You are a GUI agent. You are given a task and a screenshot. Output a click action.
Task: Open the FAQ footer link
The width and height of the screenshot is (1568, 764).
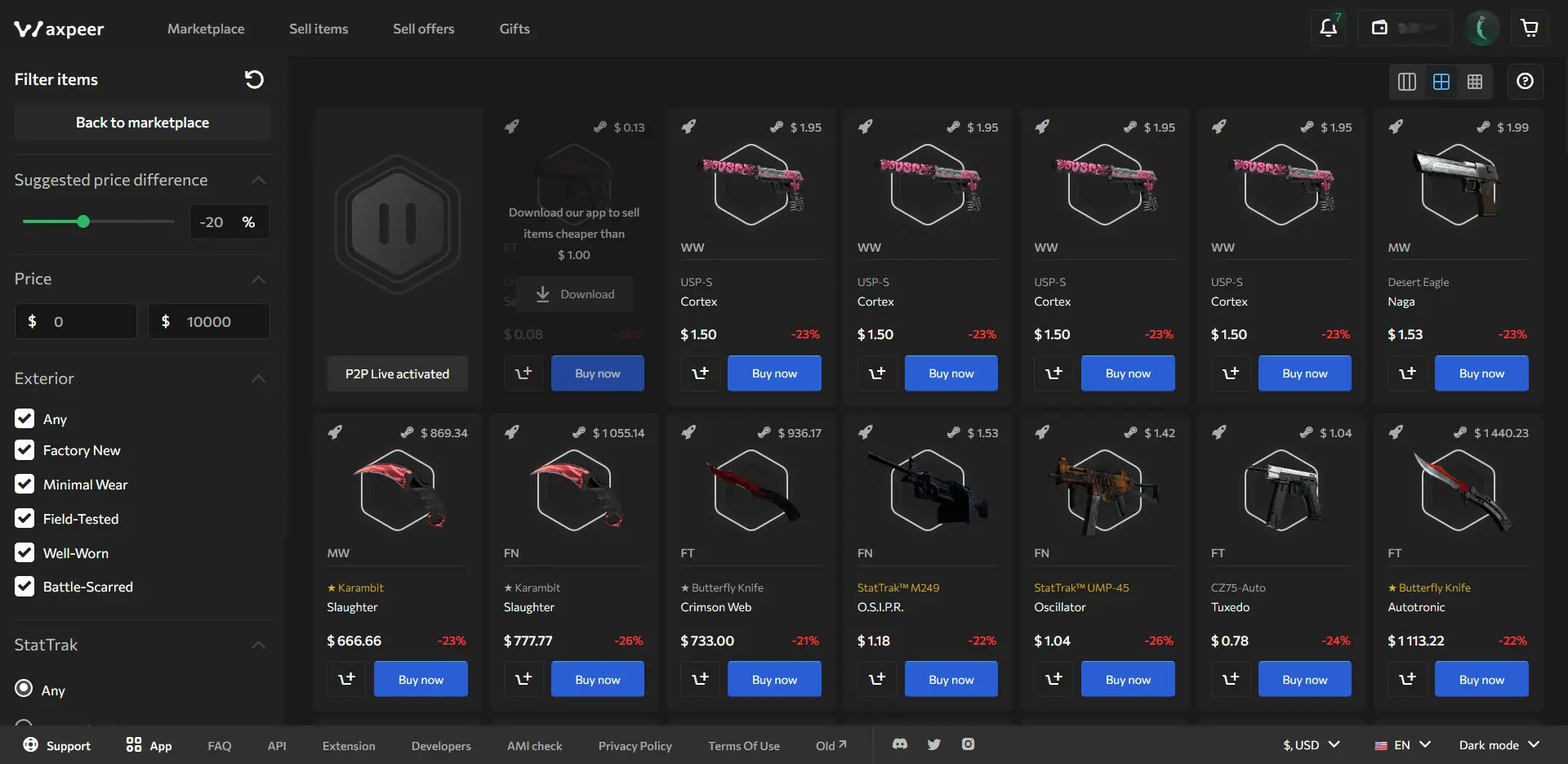point(220,746)
